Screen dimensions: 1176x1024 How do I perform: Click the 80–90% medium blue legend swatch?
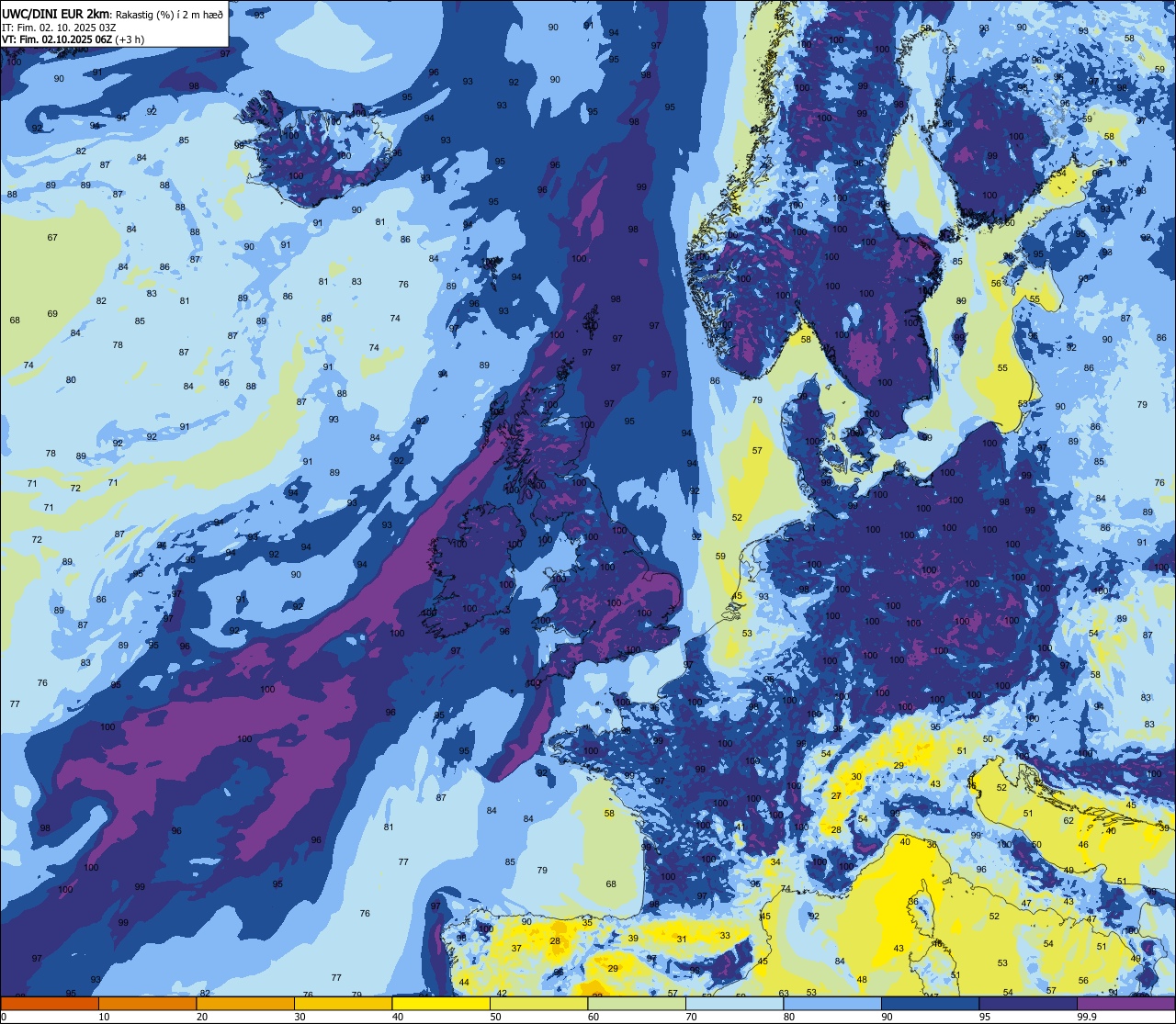click(x=832, y=1003)
